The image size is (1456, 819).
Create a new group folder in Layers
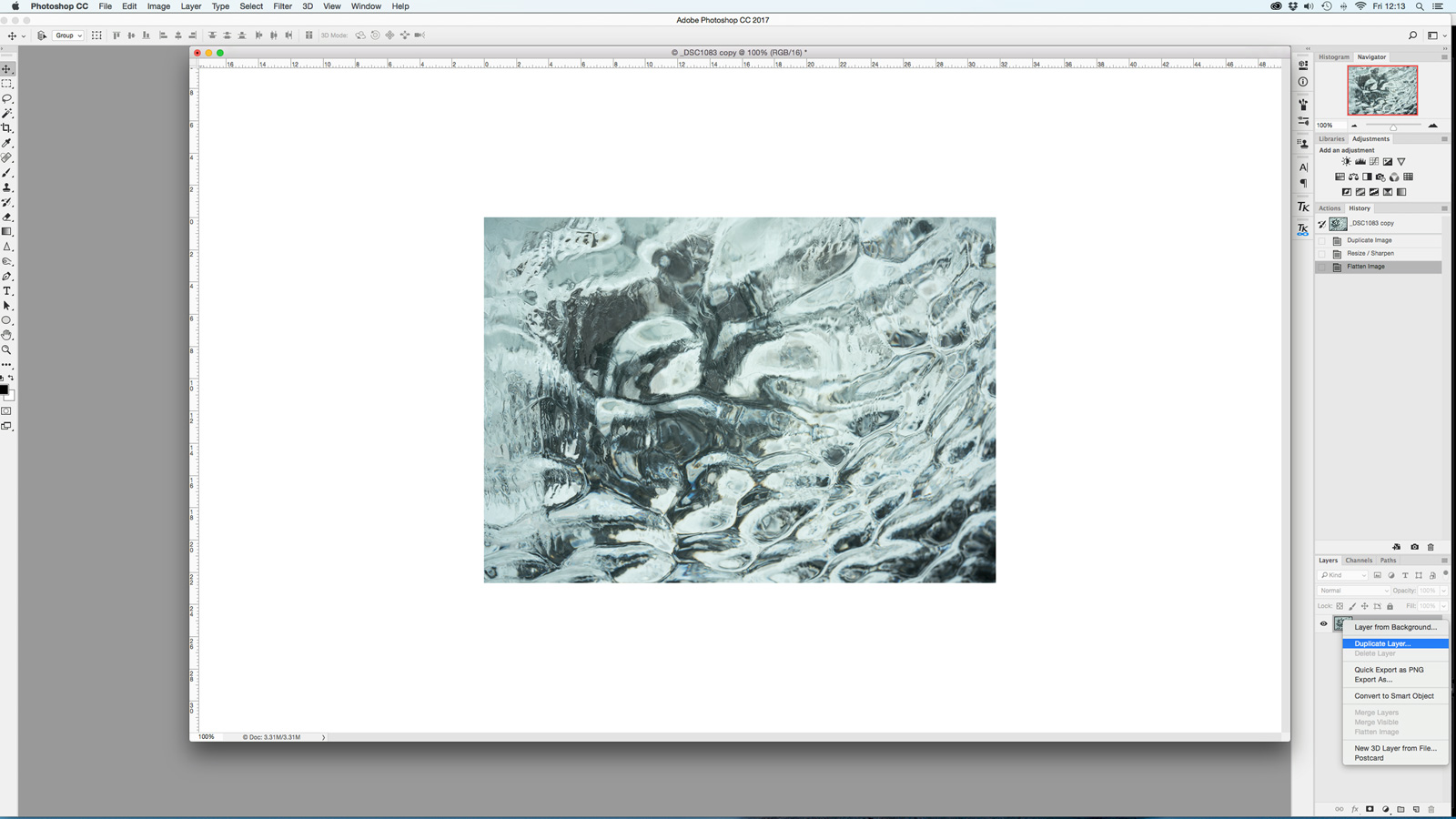click(1400, 809)
